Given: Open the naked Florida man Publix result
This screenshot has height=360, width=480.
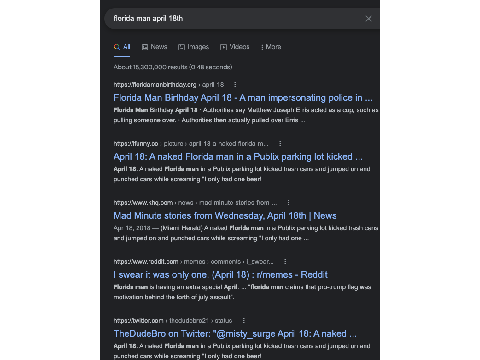Looking at the screenshot, I should (238, 157).
